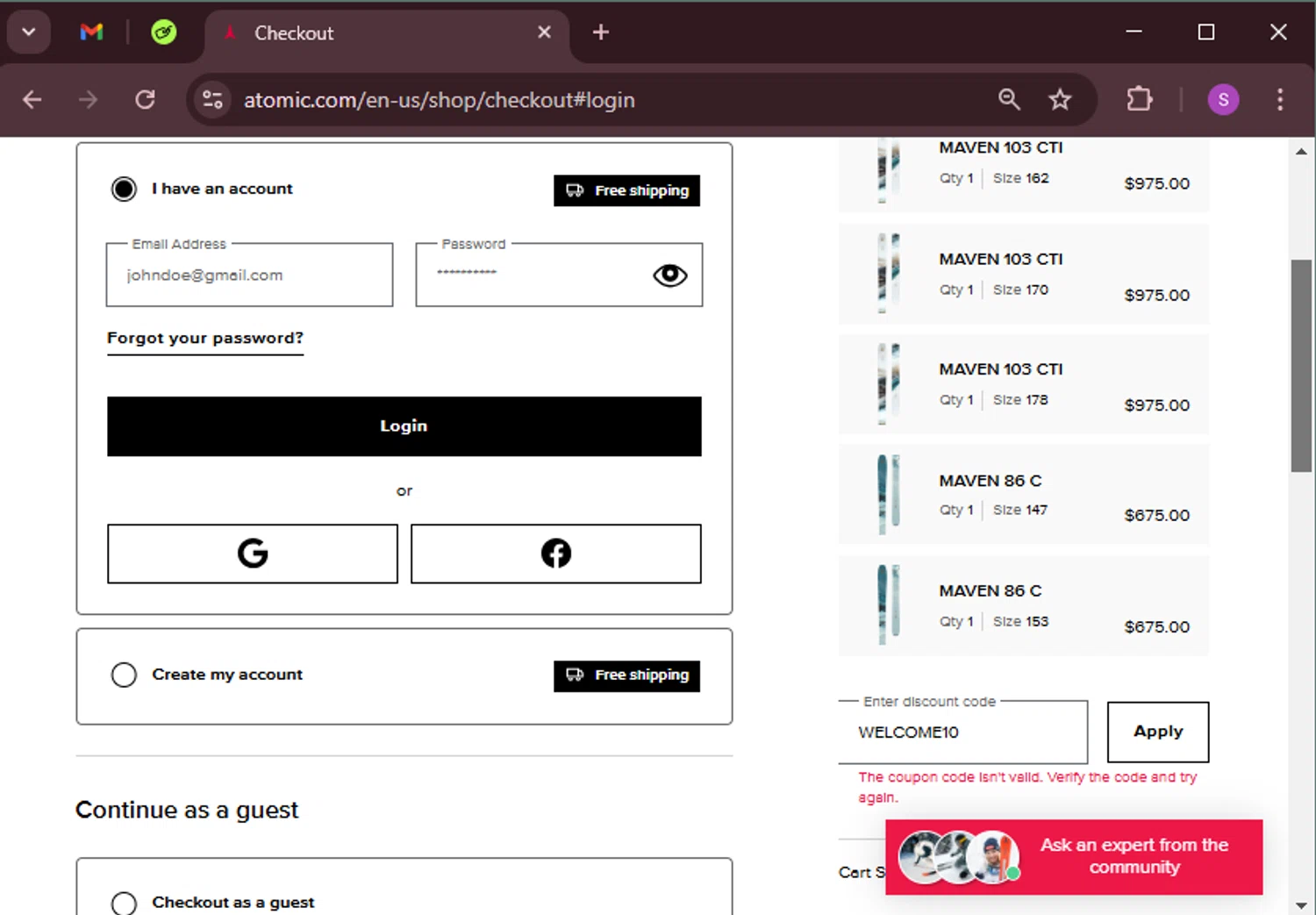This screenshot has width=1316, height=915.
Task: Click 'MAVEN 86 C' title with size 147
Action: coord(991,481)
